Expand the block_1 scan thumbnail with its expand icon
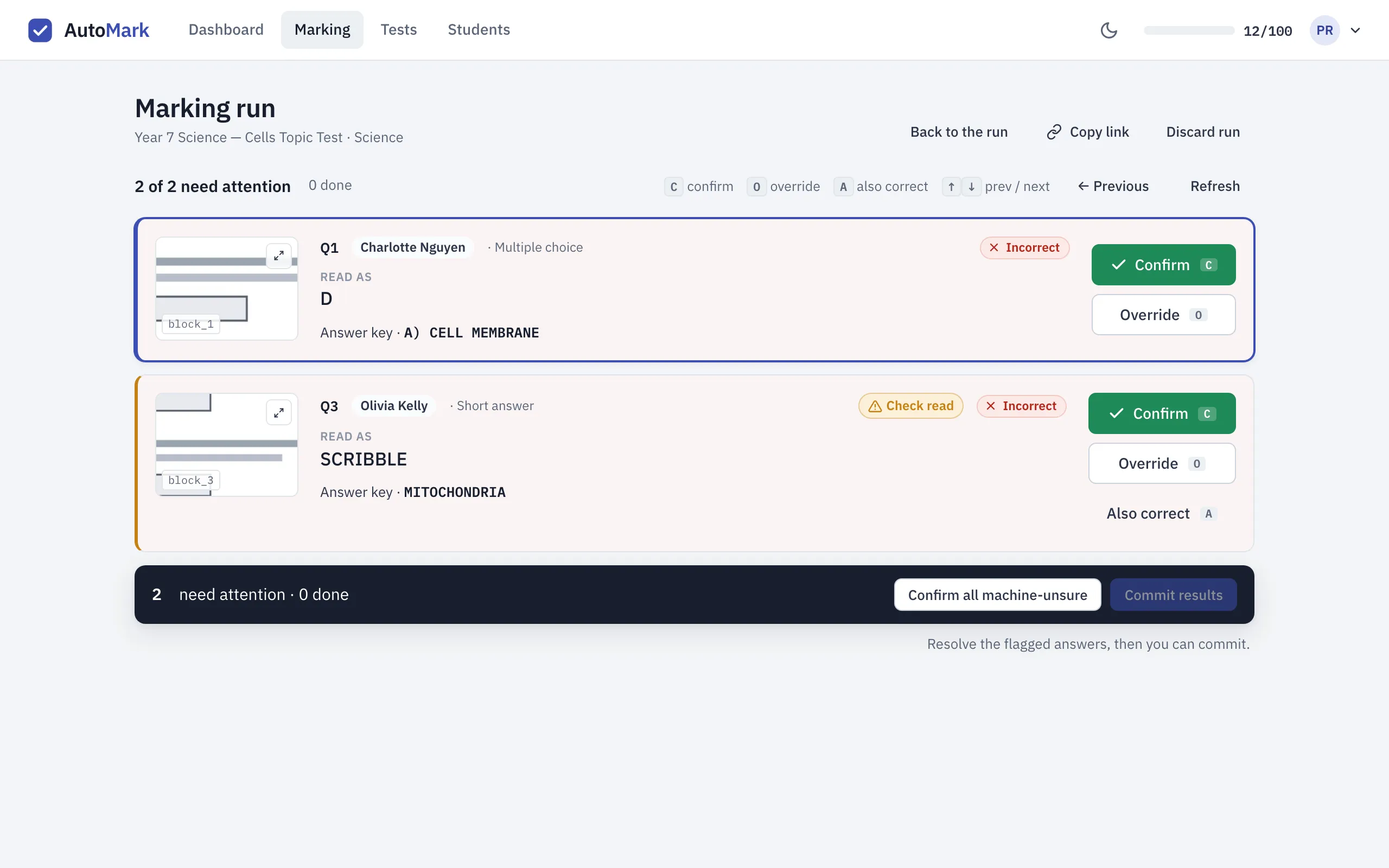 pyautogui.click(x=279, y=256)
